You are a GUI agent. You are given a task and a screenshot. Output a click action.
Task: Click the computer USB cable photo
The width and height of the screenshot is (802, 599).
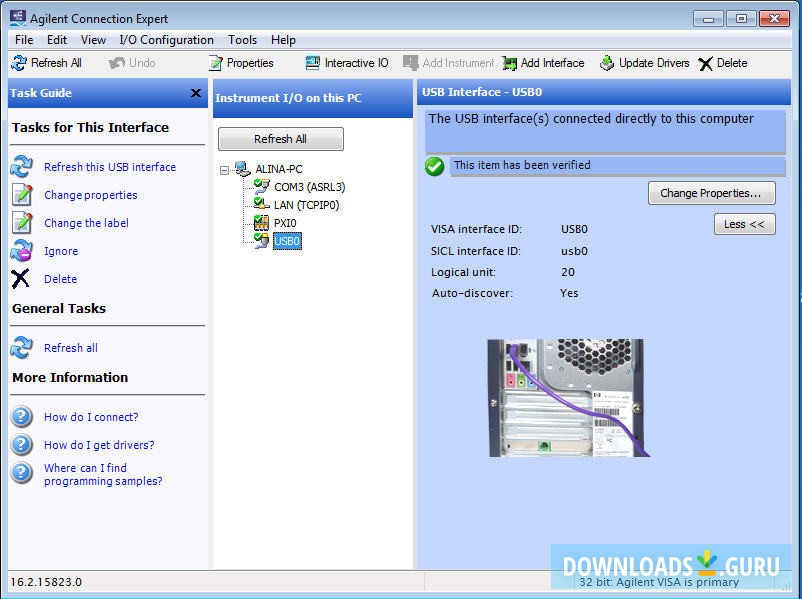click(x=568, y=397)
